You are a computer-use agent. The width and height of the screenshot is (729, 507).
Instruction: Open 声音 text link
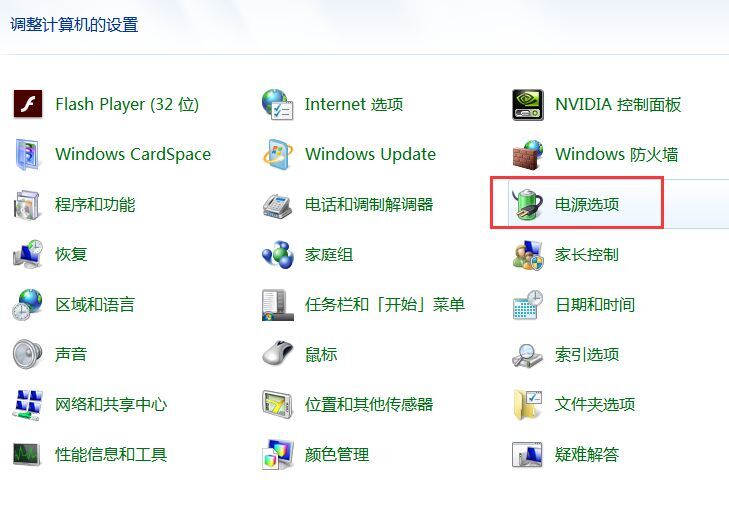point(71,354)
